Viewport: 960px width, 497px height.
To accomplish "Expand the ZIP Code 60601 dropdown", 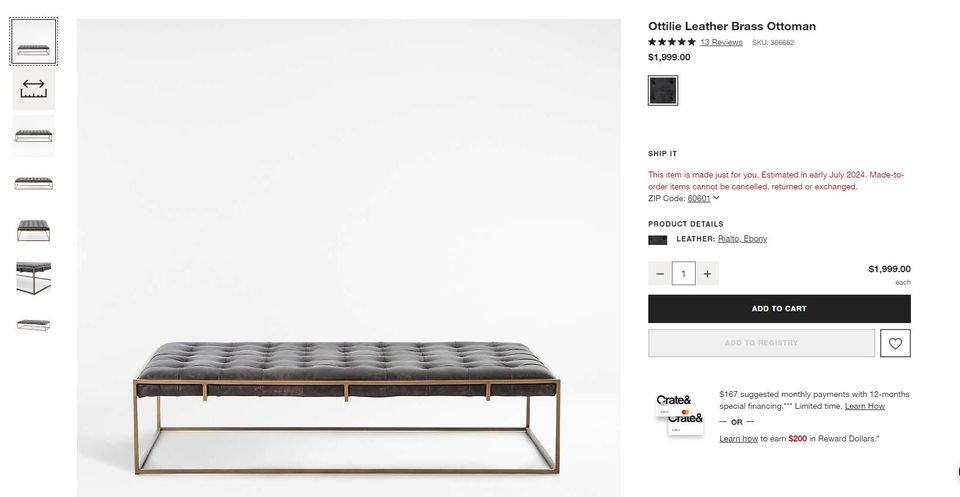I will click(x=703, y=198).
